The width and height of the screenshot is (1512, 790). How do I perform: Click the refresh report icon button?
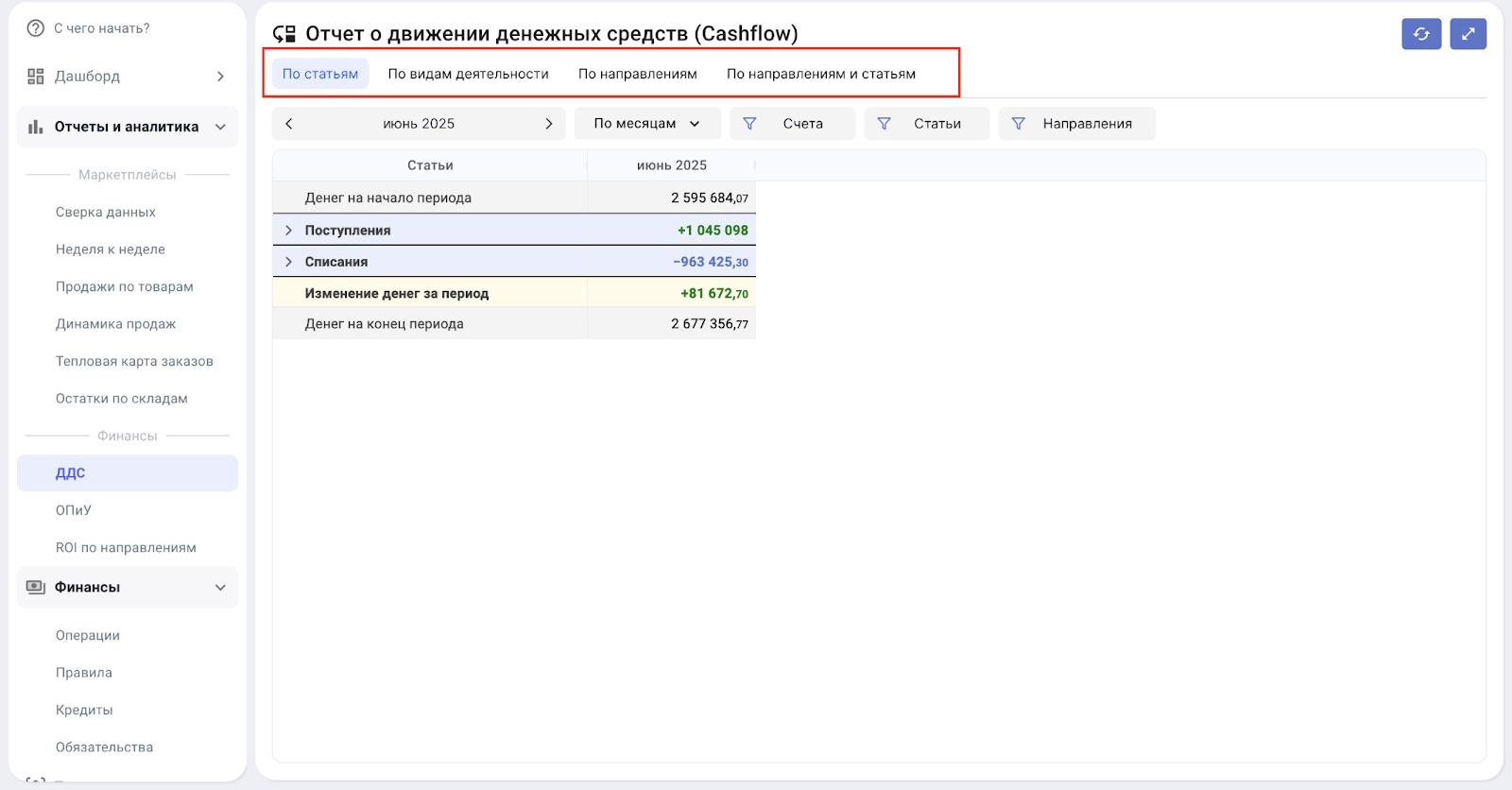click(1420, 34)
